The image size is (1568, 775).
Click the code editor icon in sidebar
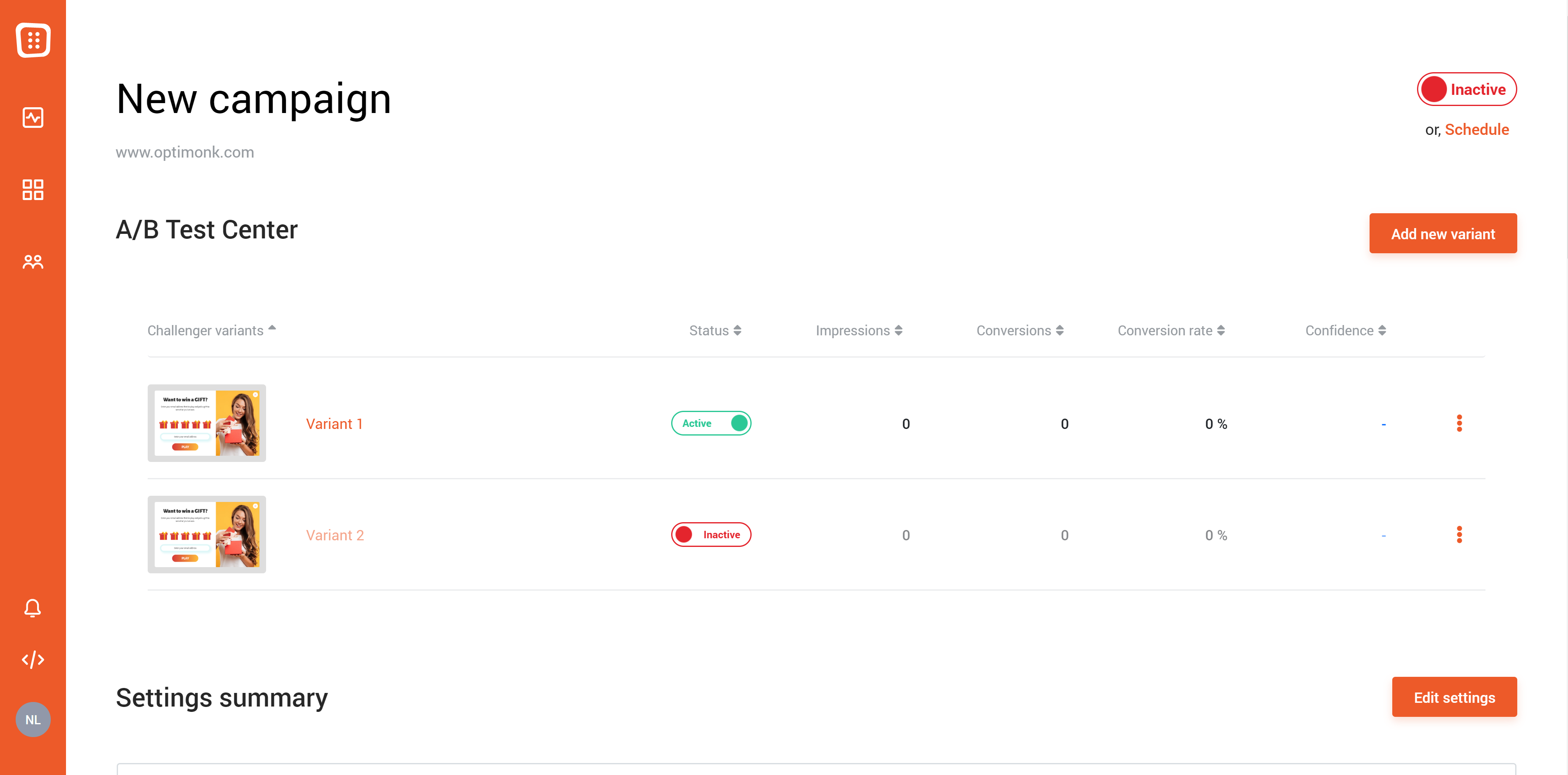tap(33, 659)
